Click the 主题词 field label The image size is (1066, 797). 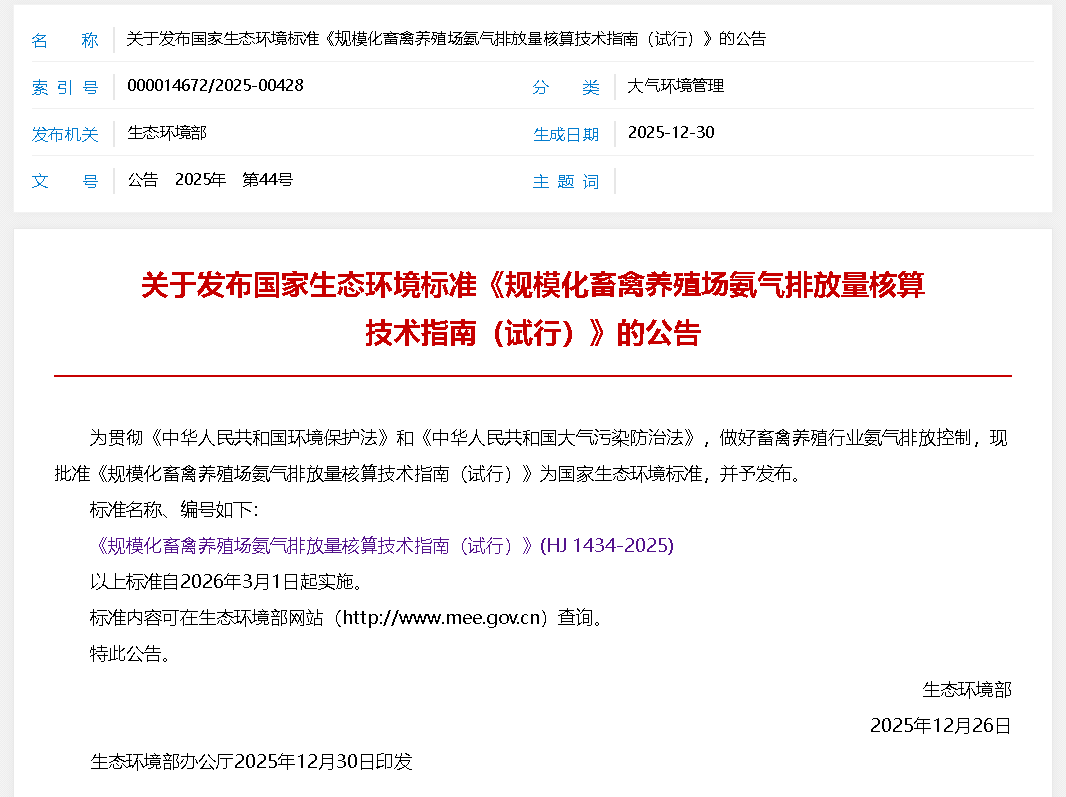point(565,181)
